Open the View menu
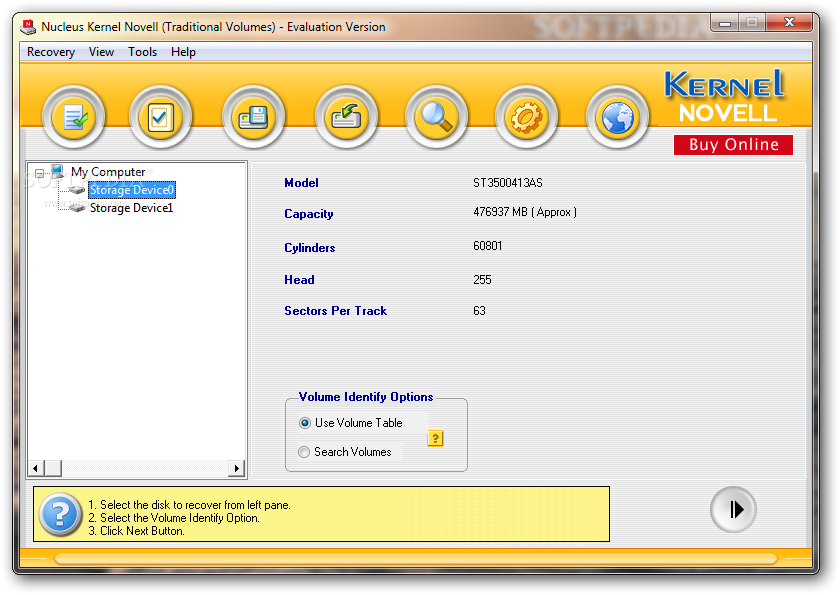840x595 pixels. tap(101, 52)
